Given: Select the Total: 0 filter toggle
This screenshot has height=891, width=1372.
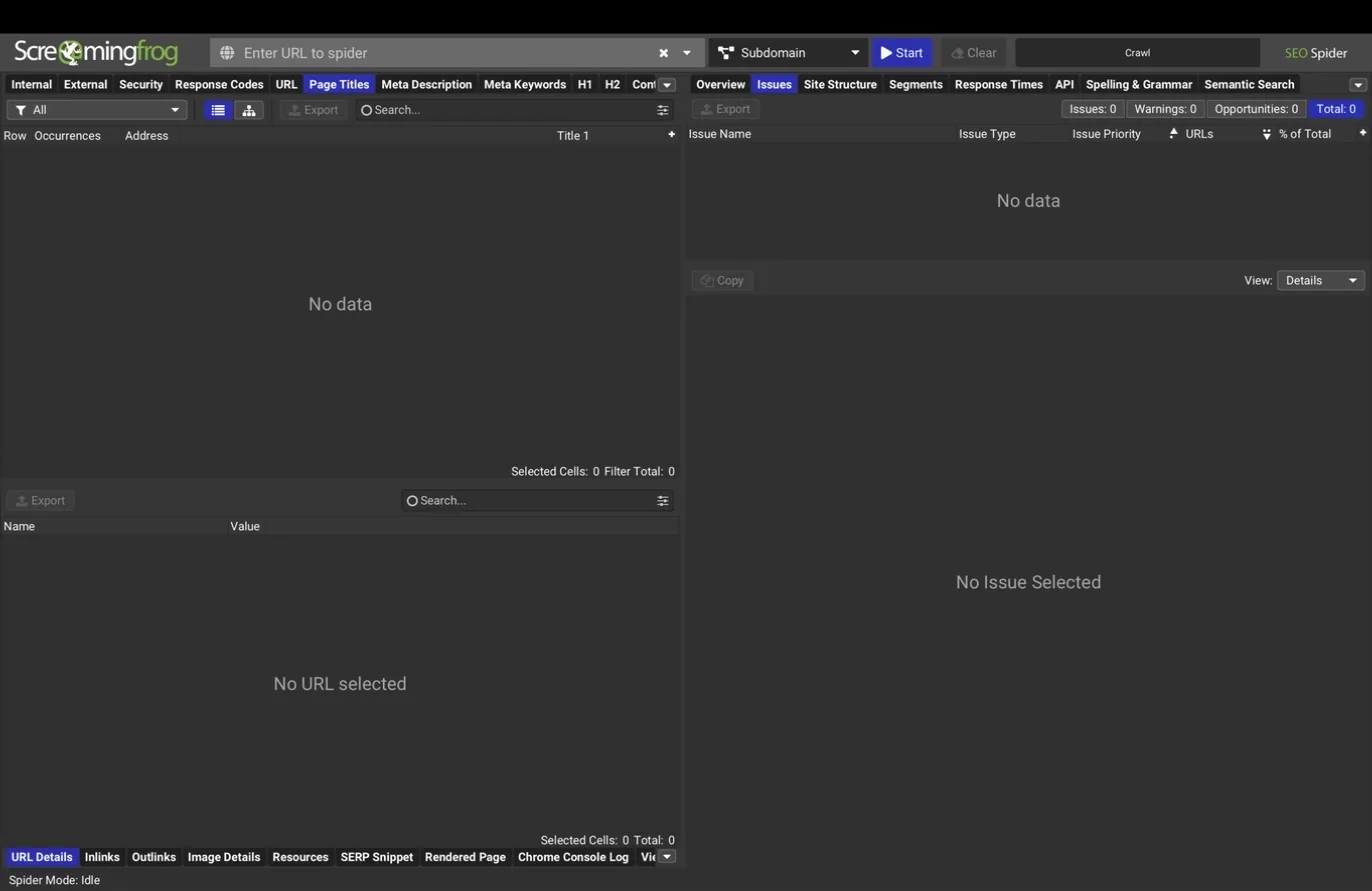Looking at the screenshot, I should (x=1336, y=109).
